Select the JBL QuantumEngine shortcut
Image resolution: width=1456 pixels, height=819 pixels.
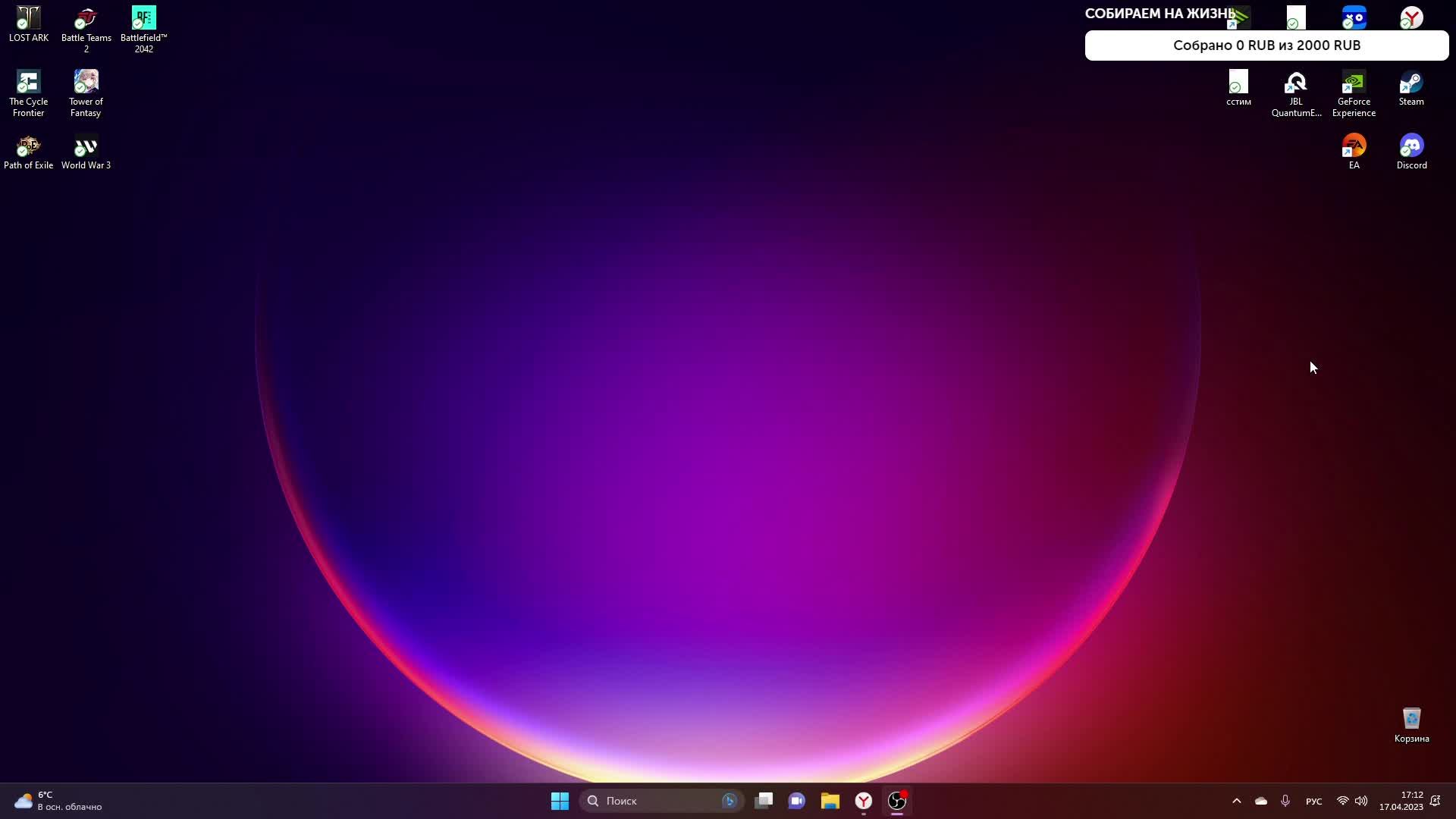pos(1296,83)
